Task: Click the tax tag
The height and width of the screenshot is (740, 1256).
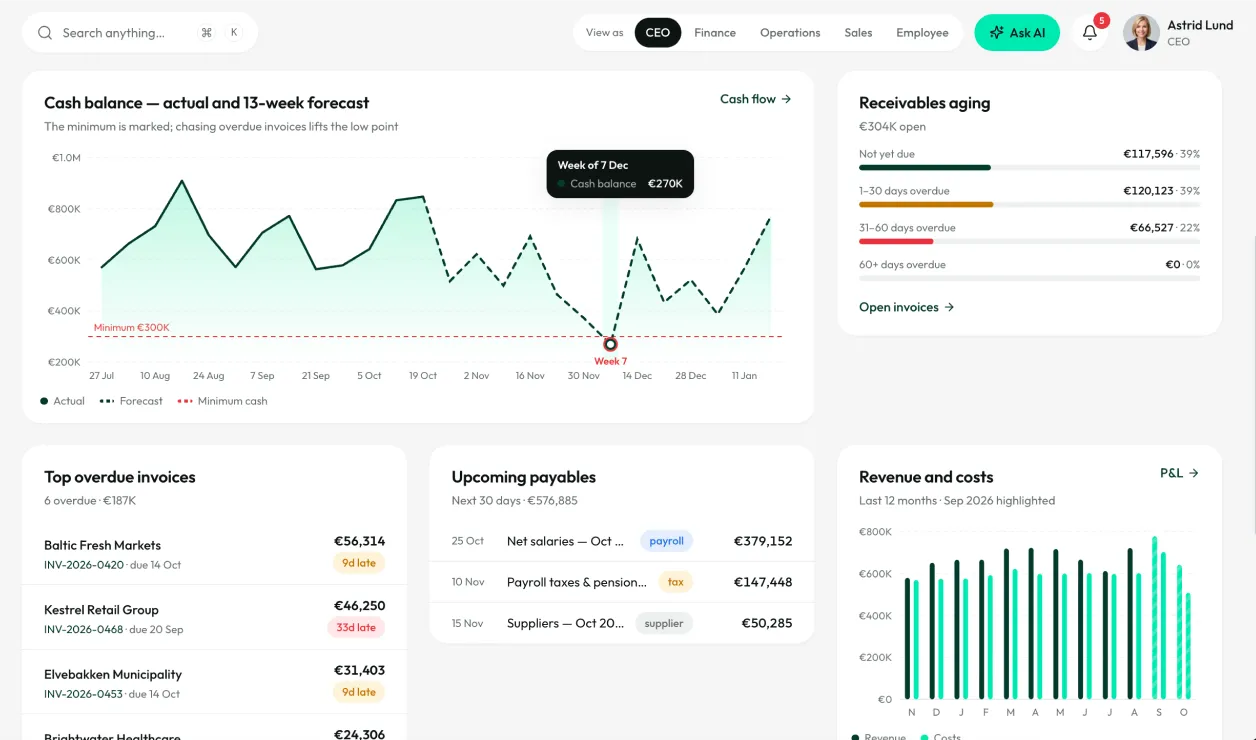Action: coord(675,582)
